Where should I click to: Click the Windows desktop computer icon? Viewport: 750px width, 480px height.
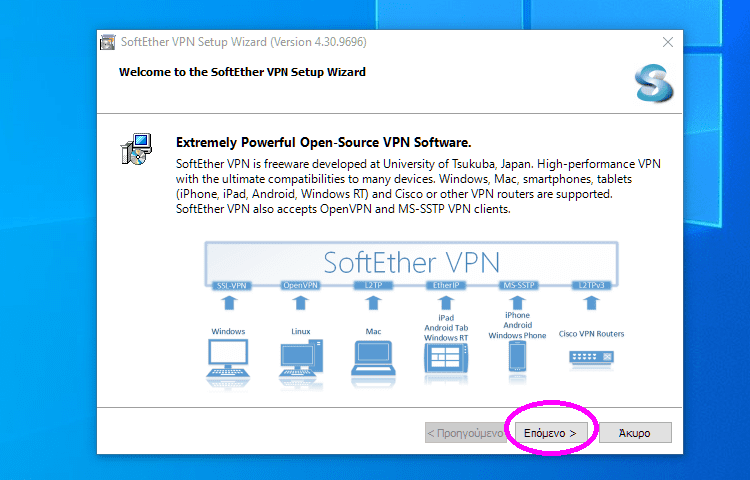228,359
